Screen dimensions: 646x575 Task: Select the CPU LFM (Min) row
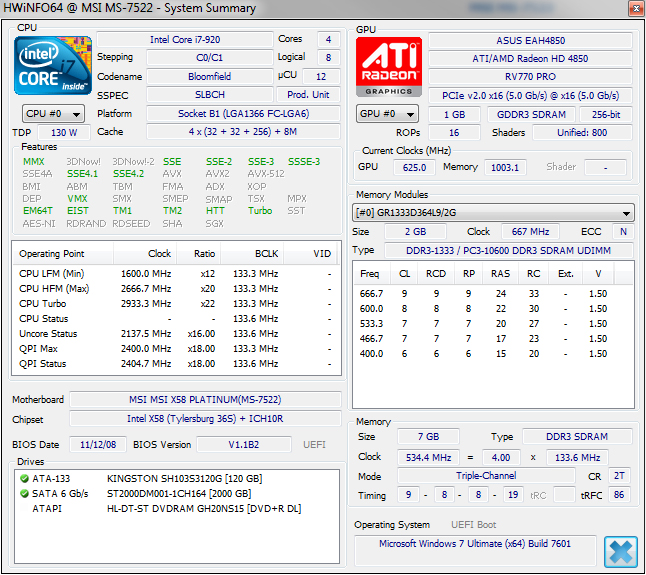(176, 273)
